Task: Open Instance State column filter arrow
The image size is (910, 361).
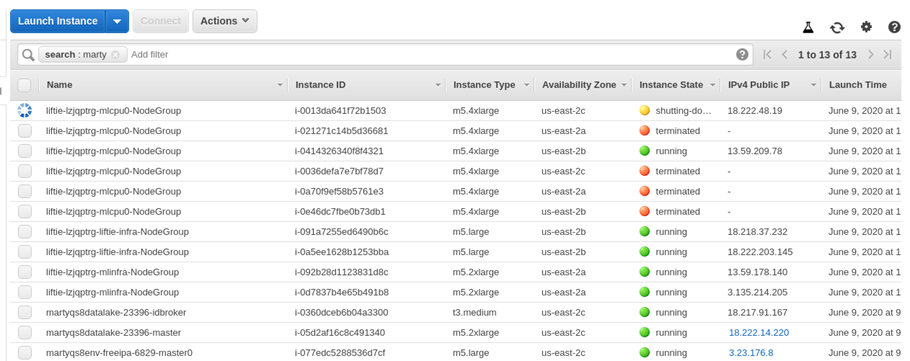Action: click(x=713, y=85)
